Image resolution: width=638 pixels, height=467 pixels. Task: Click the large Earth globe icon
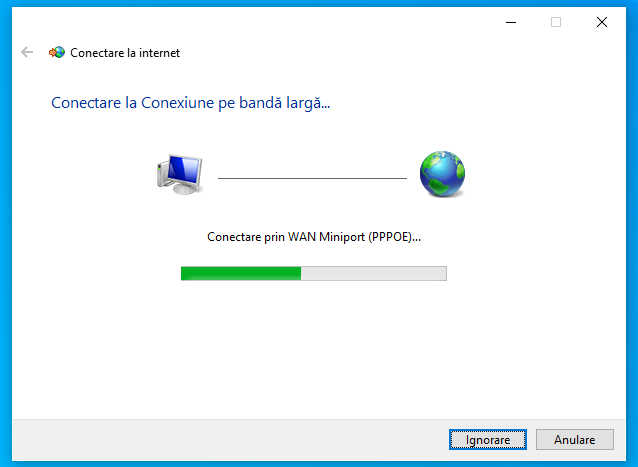[x=442, y=174]
